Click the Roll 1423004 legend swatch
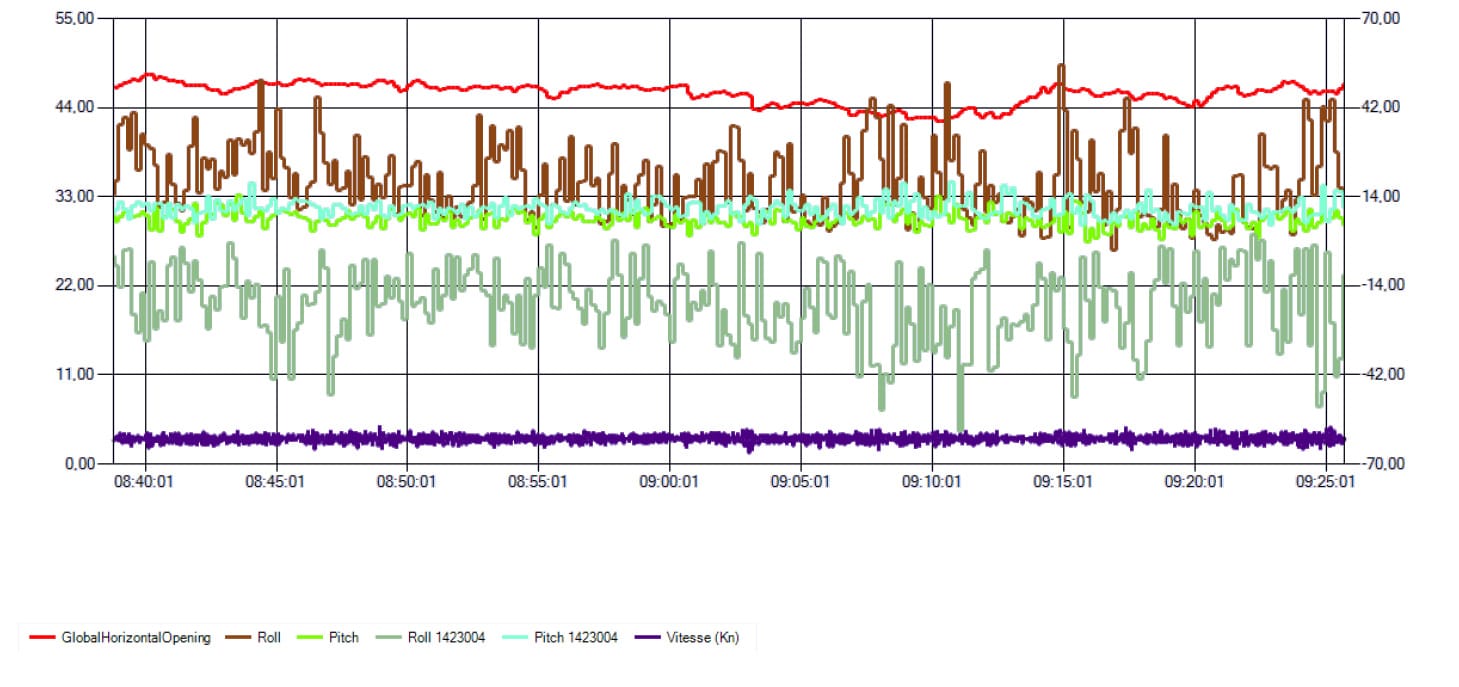This screenshot has width=1459, height=687. point(386,637)
